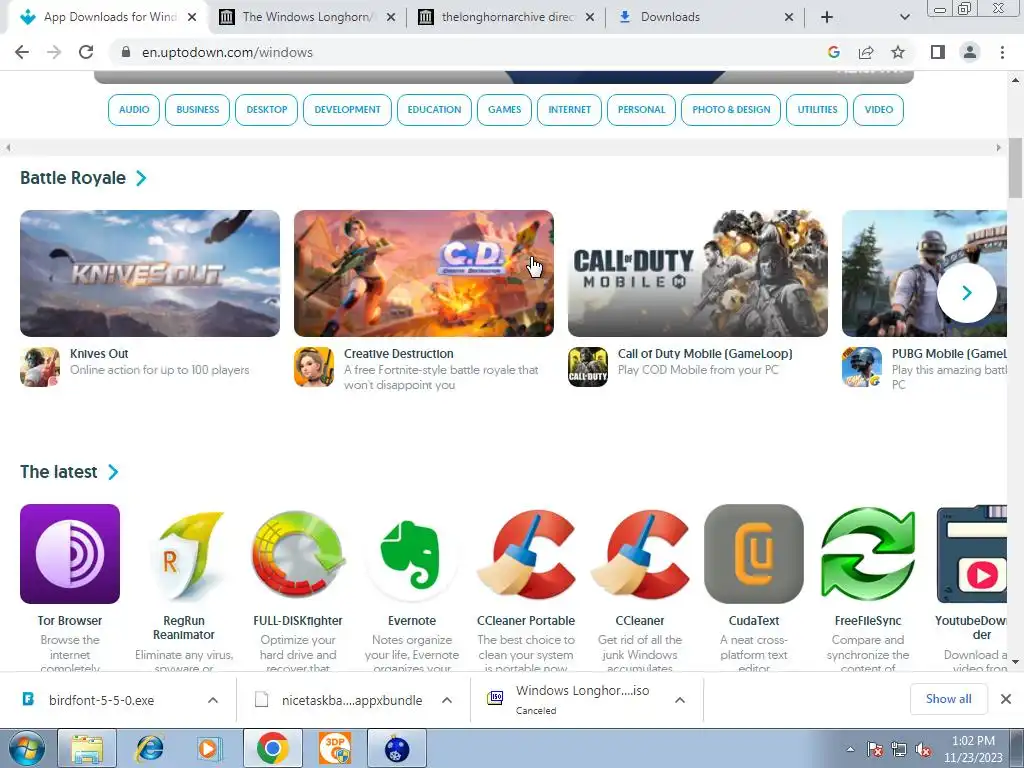Expand The latest section chevron
The height and width of the screenshot is (768, 1024).
tap(113, 472)
